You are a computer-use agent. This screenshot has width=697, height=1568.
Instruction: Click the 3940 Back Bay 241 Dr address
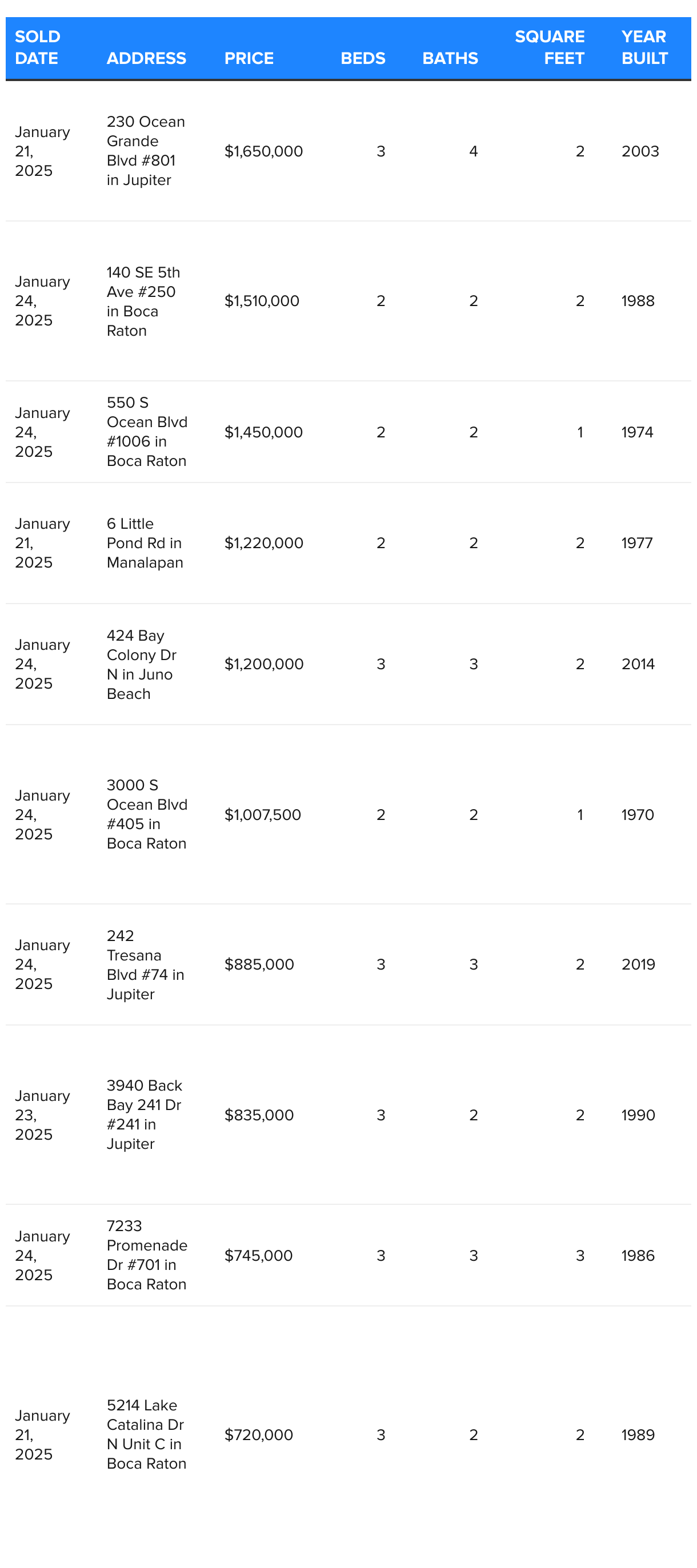point(145,1115)
